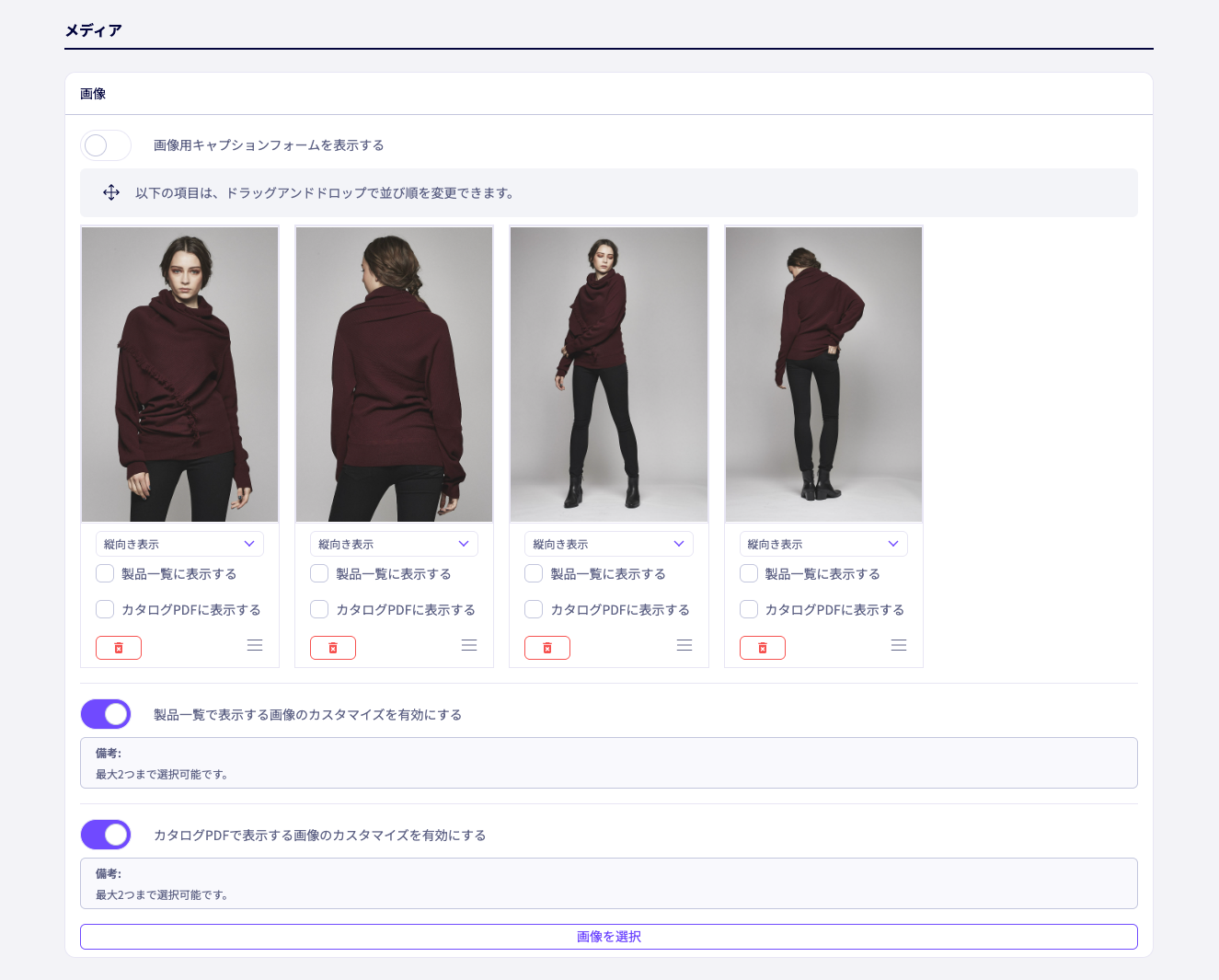Screen dimensions: 1219x980
Task: Click reorder handle on first image card
Action: pyautogui.click(x=255, y=645)
